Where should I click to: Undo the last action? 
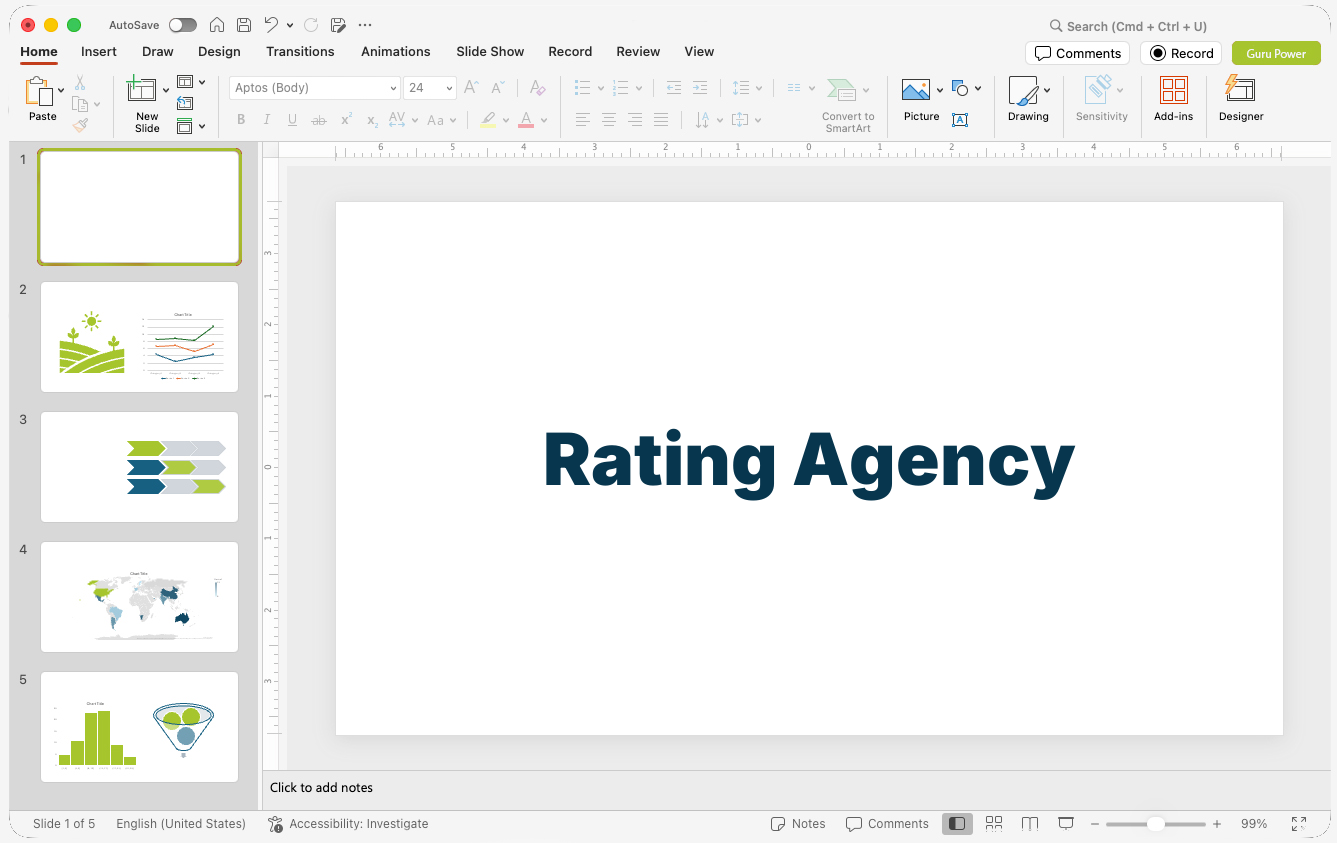point(271,25)
